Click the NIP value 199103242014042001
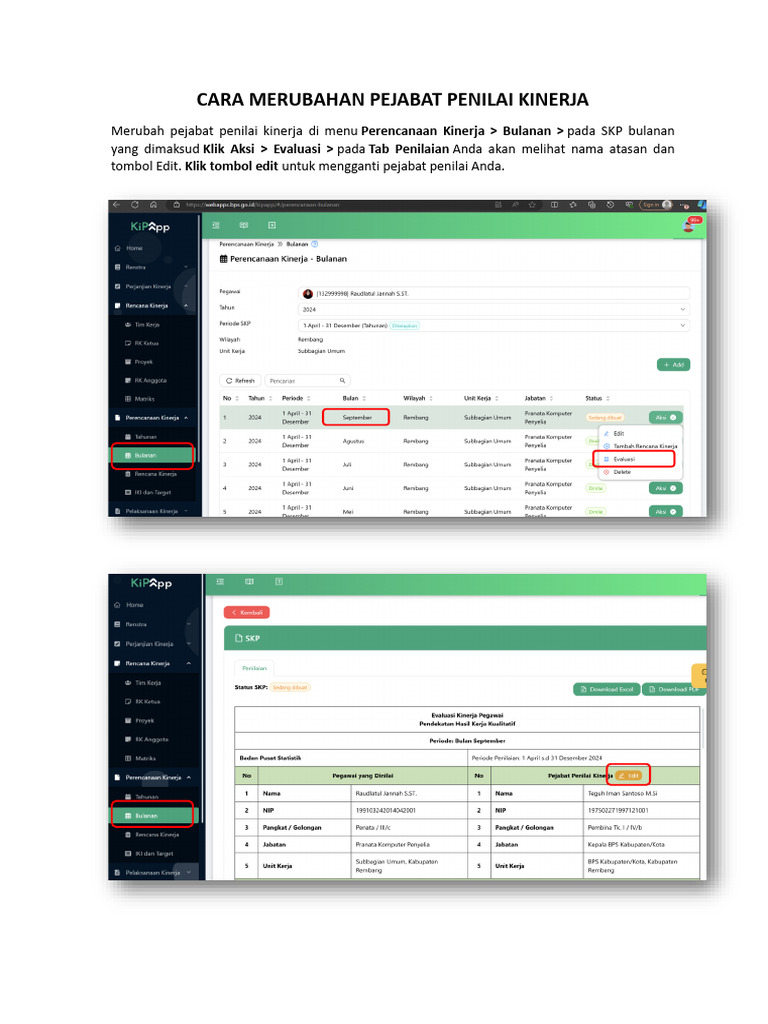This screenshot has width=768, height=1024. [x=385, y=810]
